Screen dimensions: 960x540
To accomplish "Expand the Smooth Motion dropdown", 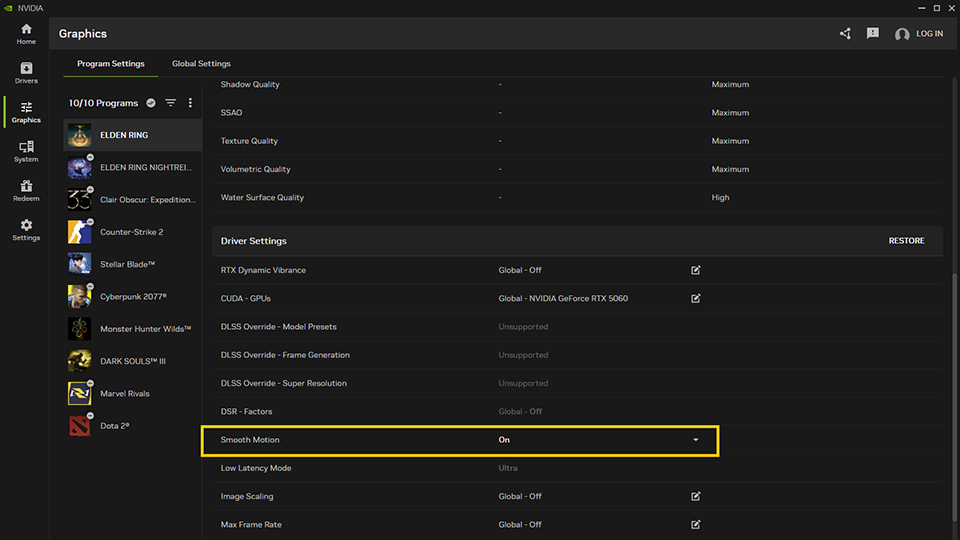I will tap(696, 440).
